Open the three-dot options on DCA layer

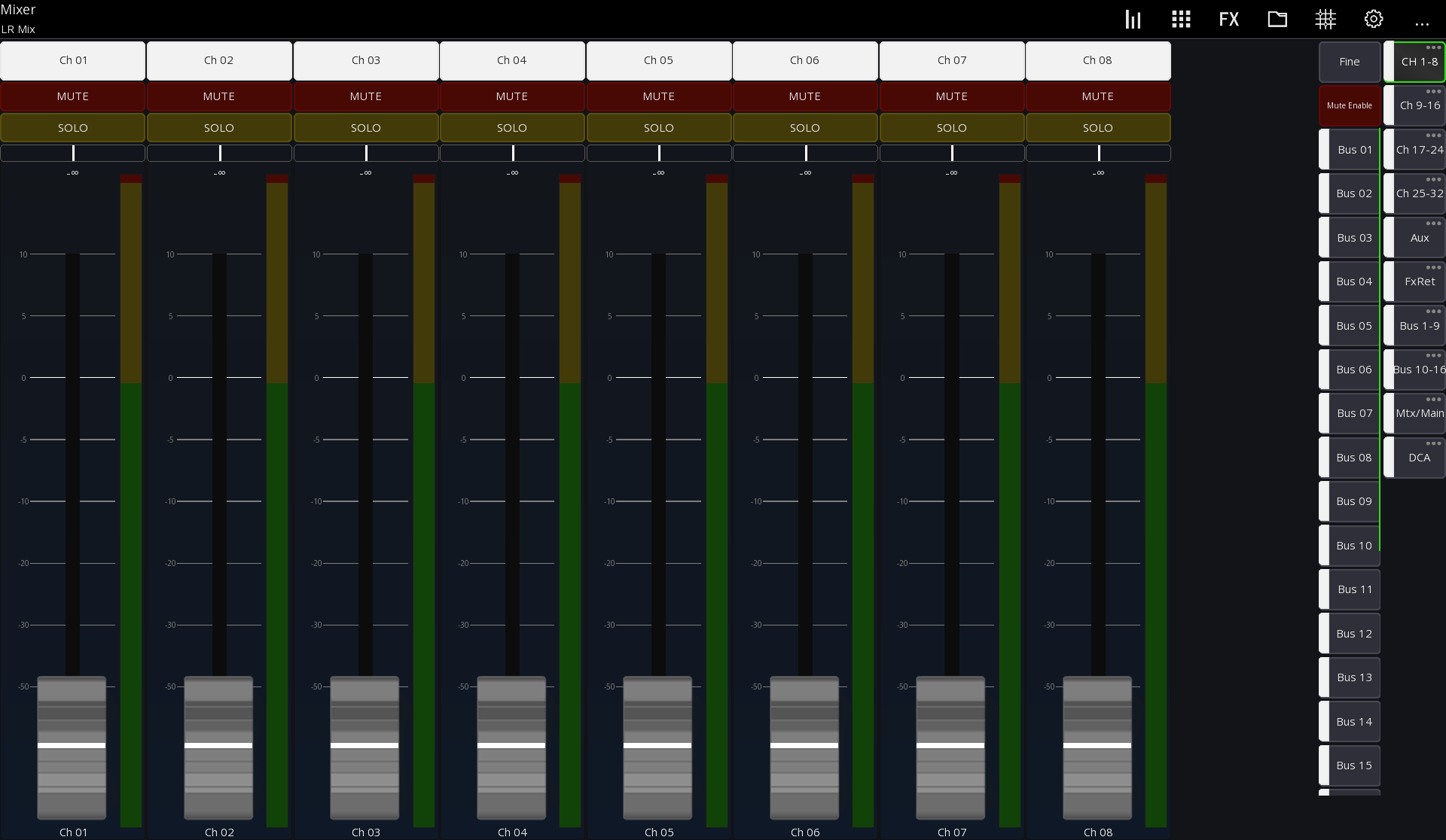point(1433,443)
